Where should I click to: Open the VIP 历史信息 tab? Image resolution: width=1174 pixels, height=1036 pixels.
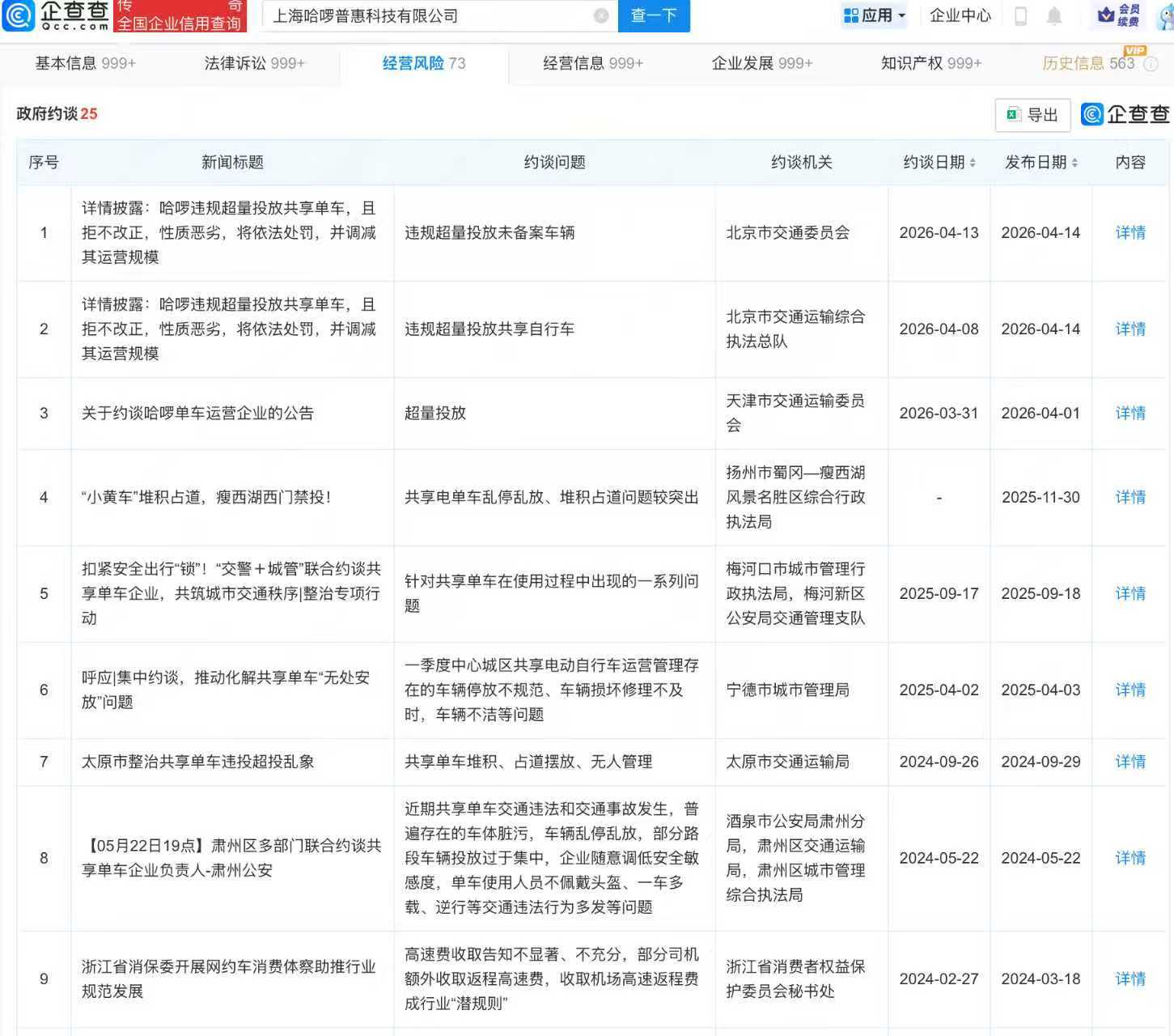[x=1088, y=63]
